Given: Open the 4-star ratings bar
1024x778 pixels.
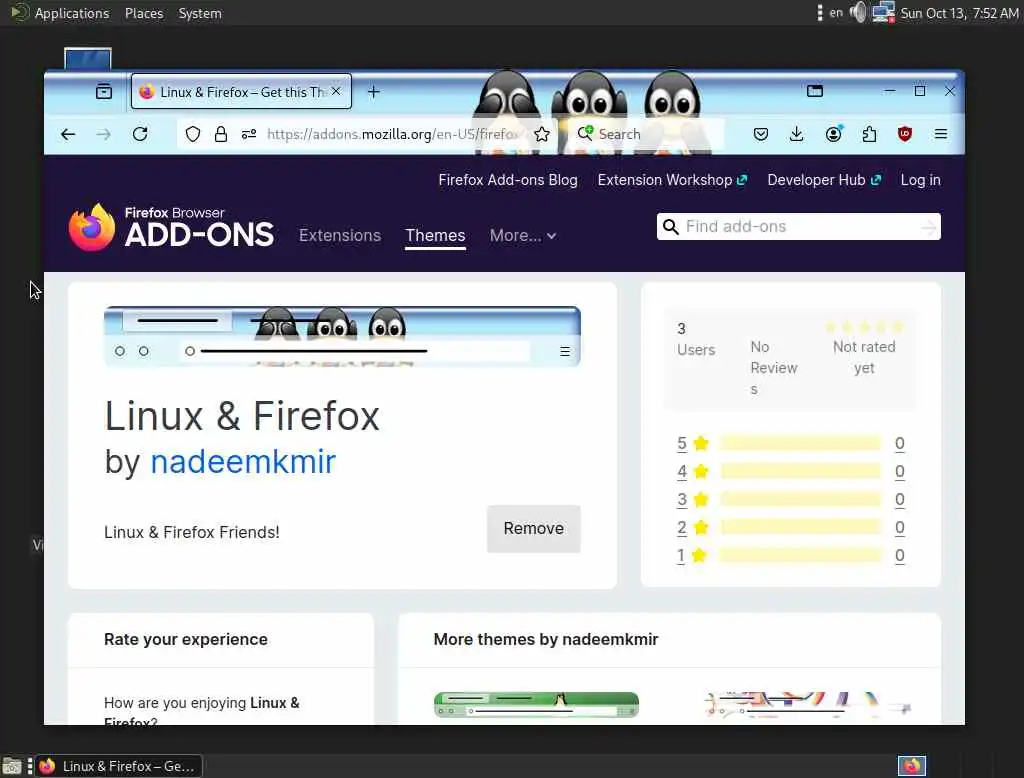Looking at the screenshot, I should (801, 471).
